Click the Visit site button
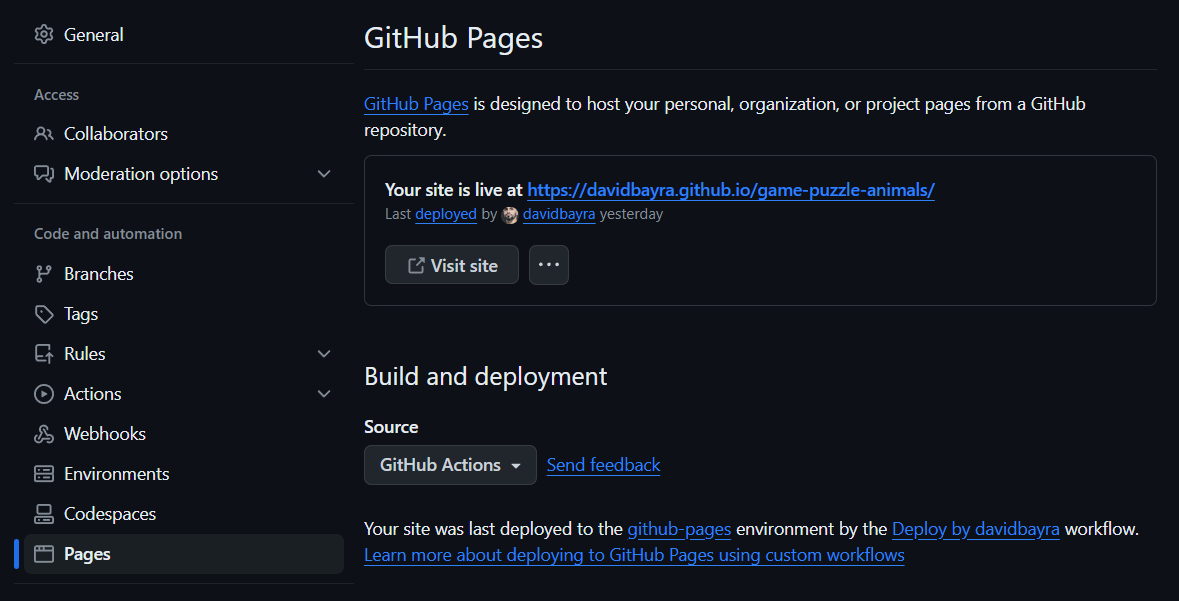 (x=452, y=265)
